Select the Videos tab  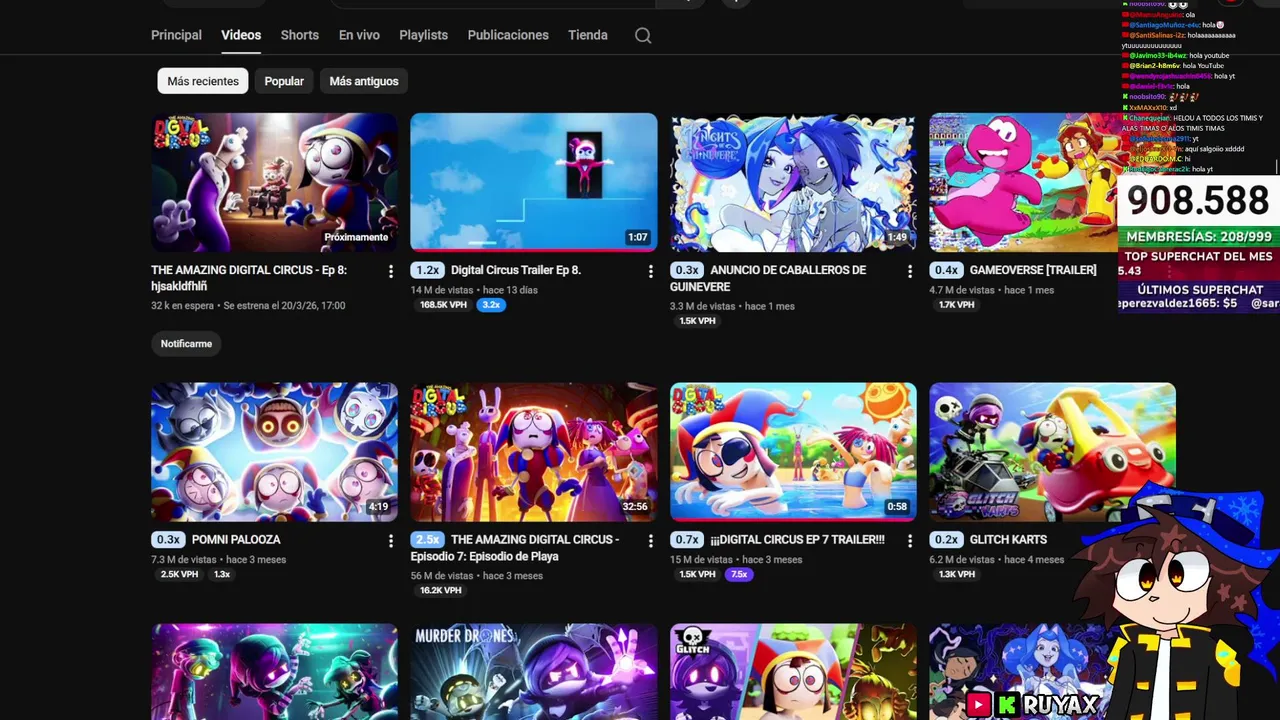(x=241, y=35)
